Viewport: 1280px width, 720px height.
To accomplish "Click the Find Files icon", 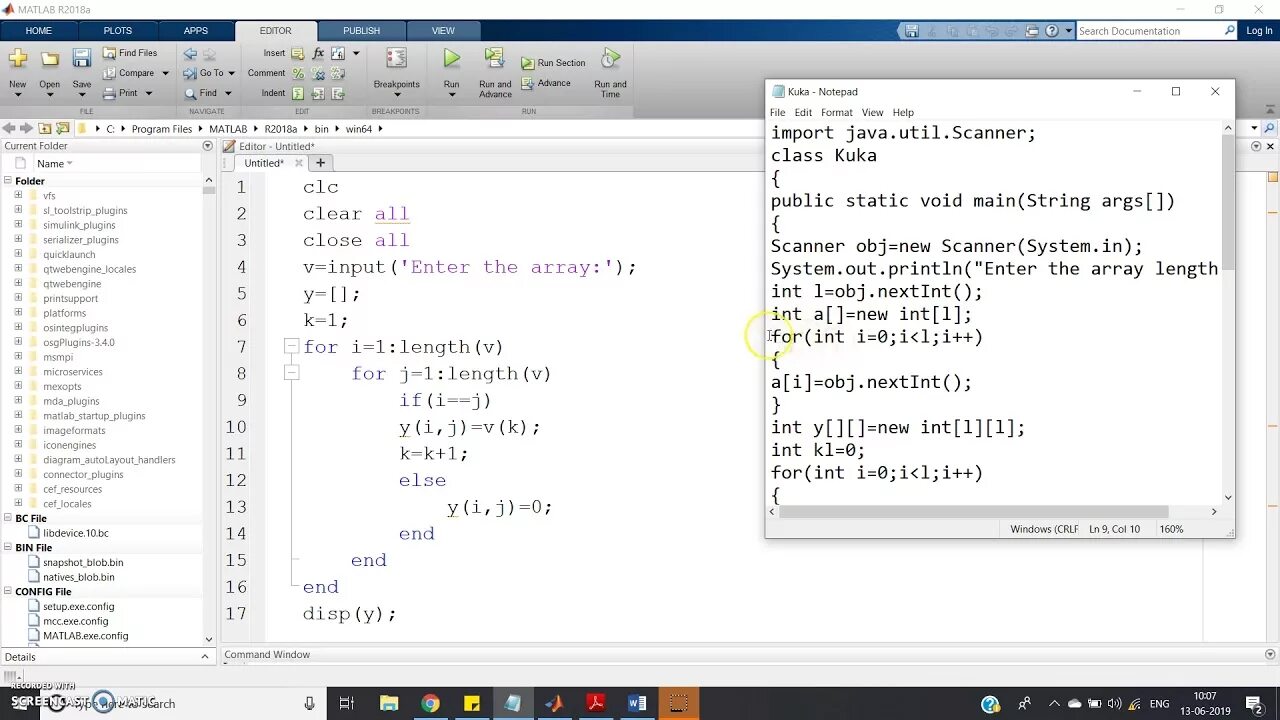I will click(110, 53).
